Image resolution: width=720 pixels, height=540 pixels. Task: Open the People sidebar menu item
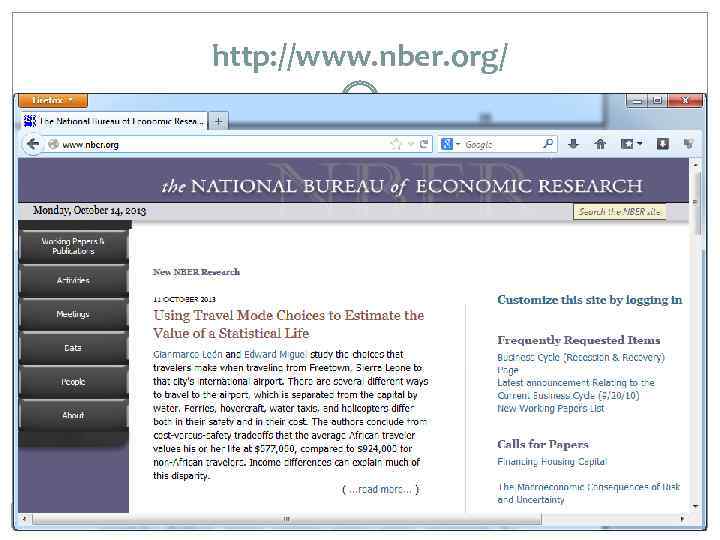73,382
